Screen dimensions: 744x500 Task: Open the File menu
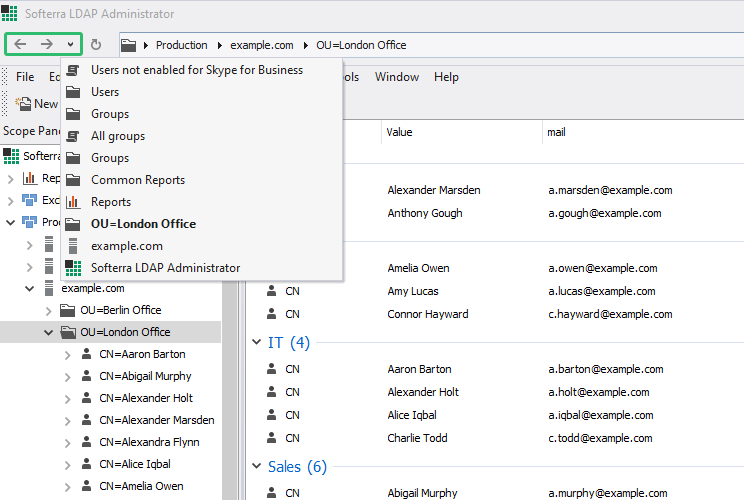click(25, 77)
